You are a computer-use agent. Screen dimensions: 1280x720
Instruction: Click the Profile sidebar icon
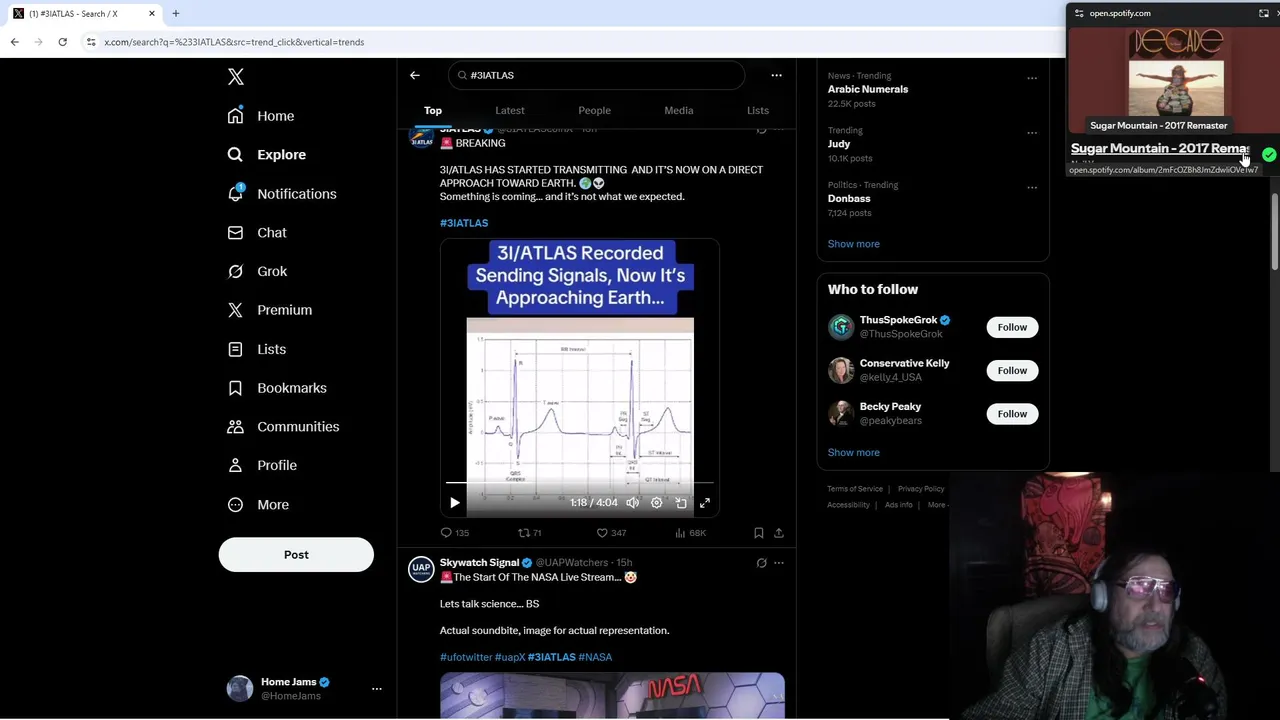235,465
